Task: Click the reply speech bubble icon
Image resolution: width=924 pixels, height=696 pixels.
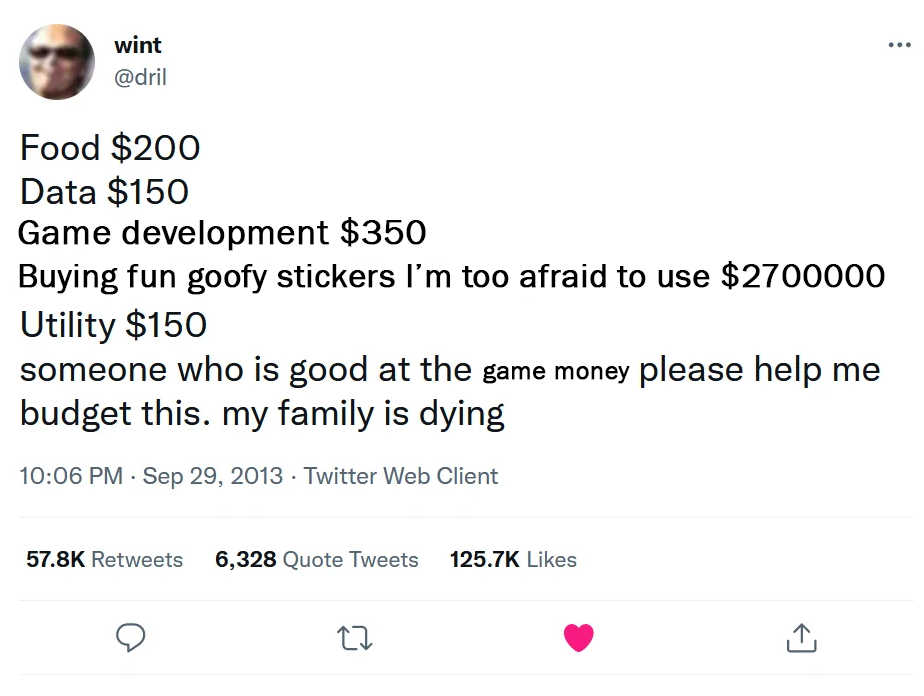Action: pyautogui.click(x=132, y=637)
